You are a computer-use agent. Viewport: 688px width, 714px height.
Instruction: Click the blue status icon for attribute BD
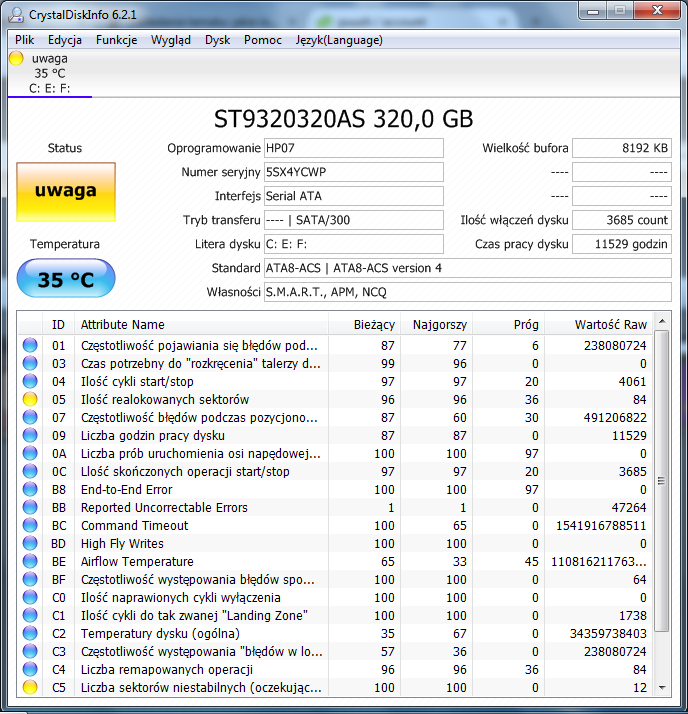click(30, 543)
